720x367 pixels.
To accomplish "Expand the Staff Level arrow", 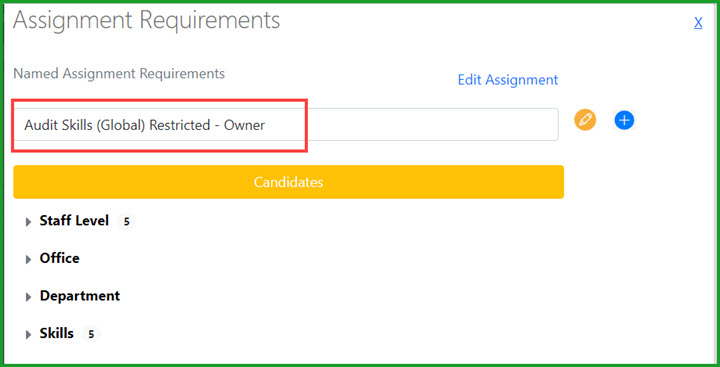I will click(28, 222).
